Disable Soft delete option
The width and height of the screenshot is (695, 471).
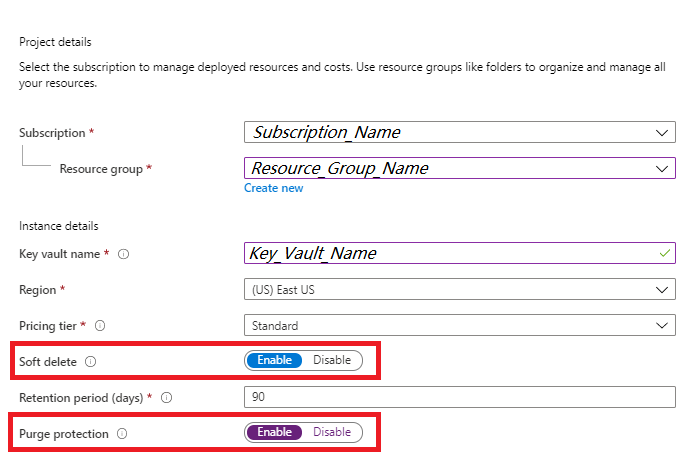(x=332, y=360)
